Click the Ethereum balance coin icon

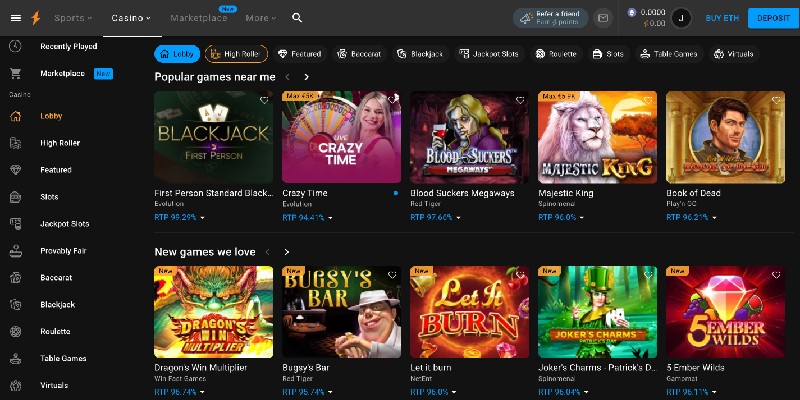(x=632, y=13)
